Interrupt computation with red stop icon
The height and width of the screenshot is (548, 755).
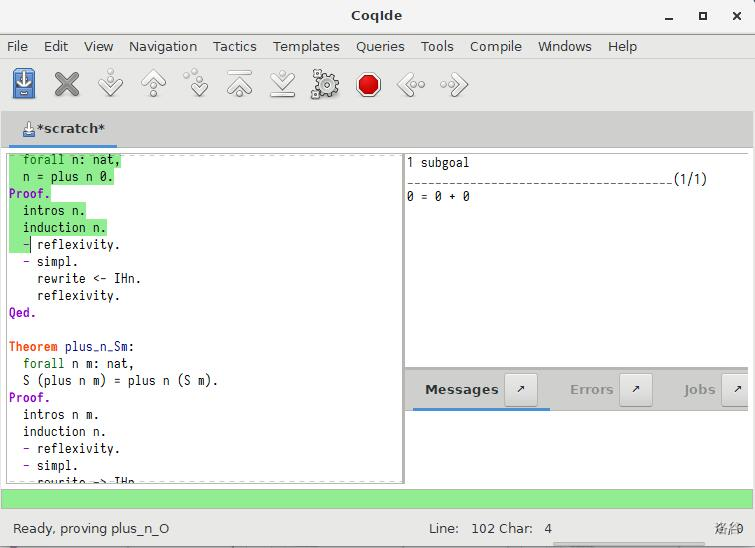[369, 84]
